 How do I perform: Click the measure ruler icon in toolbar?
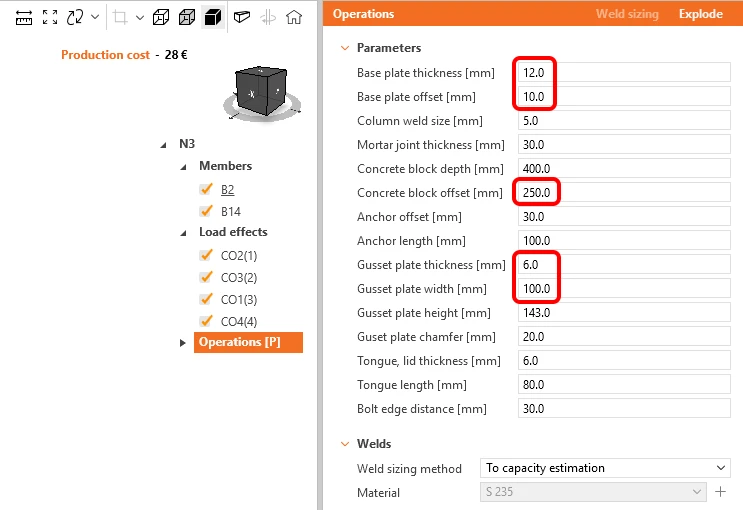[24, 18]
